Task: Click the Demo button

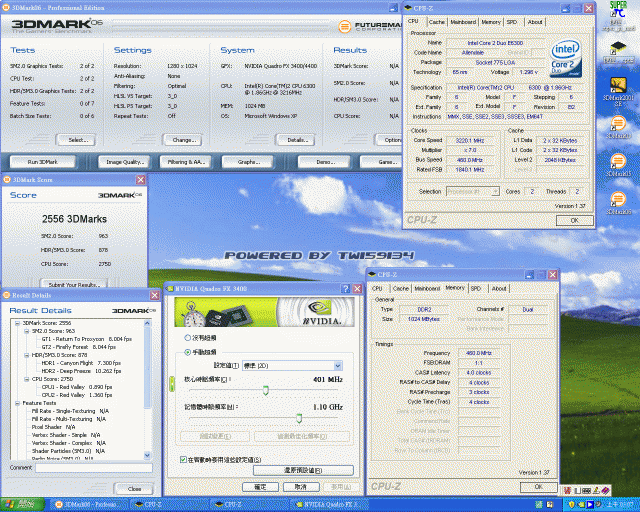Action: pyautogui.click(x=324, y=162)
